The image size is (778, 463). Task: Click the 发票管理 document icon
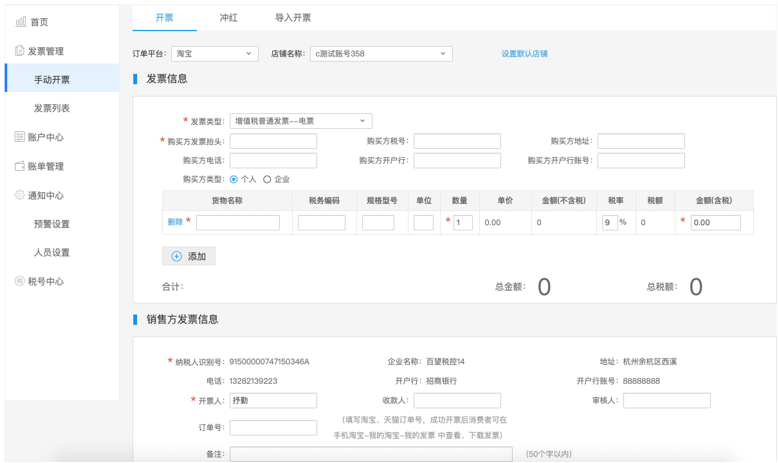[19, 51]
